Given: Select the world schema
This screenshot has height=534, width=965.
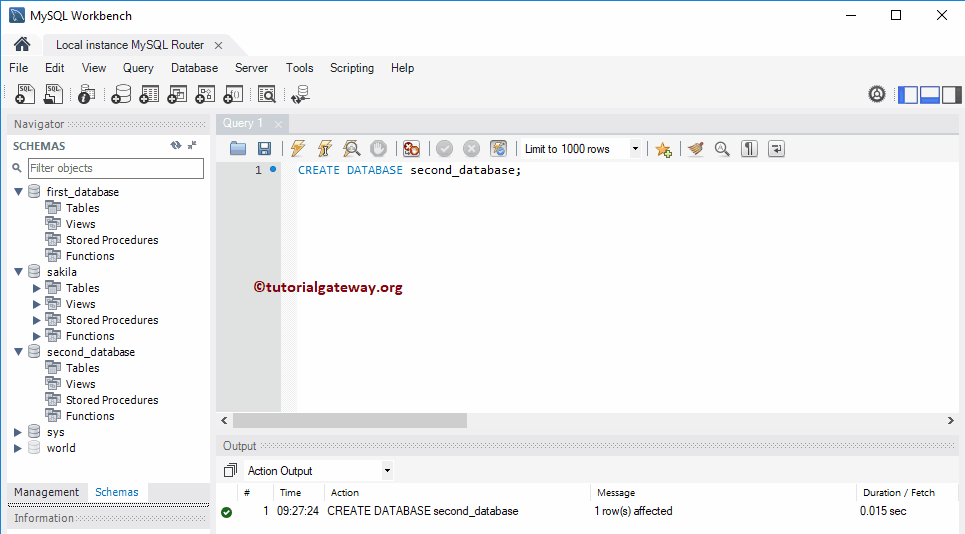Looking at the screenshot, I should point(61,448).
